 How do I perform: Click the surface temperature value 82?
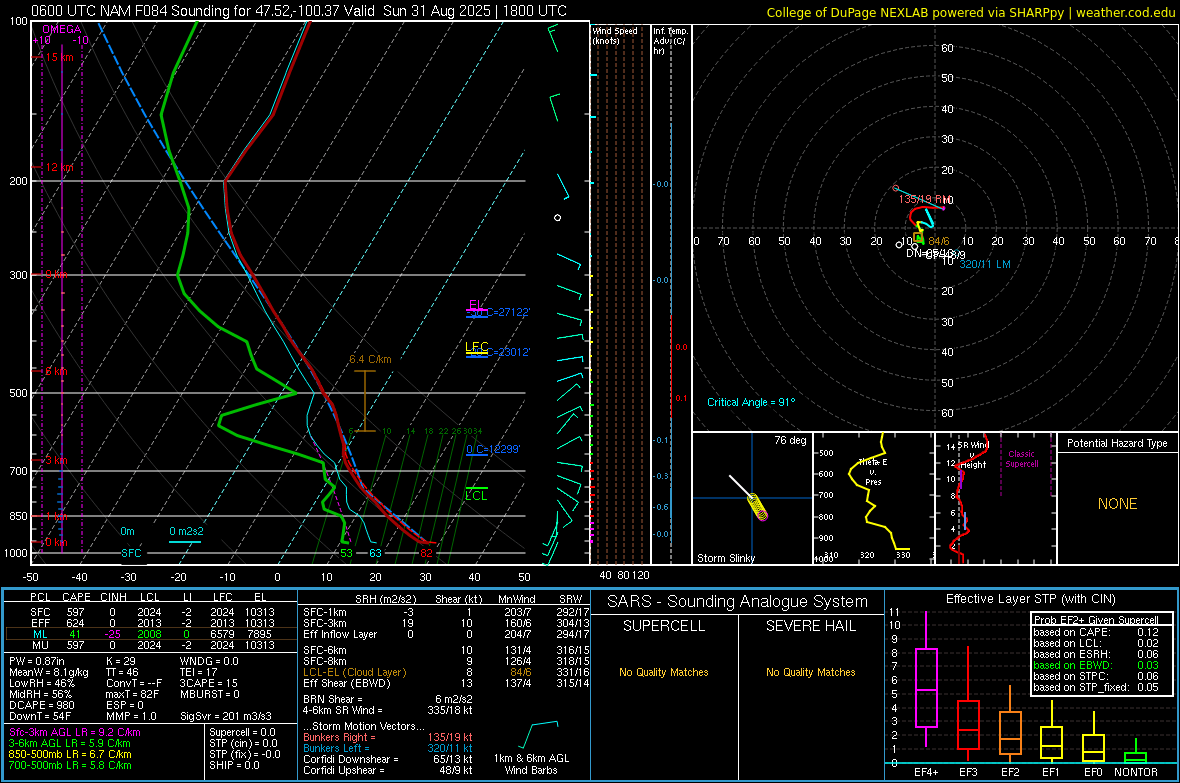pos(427,553)
